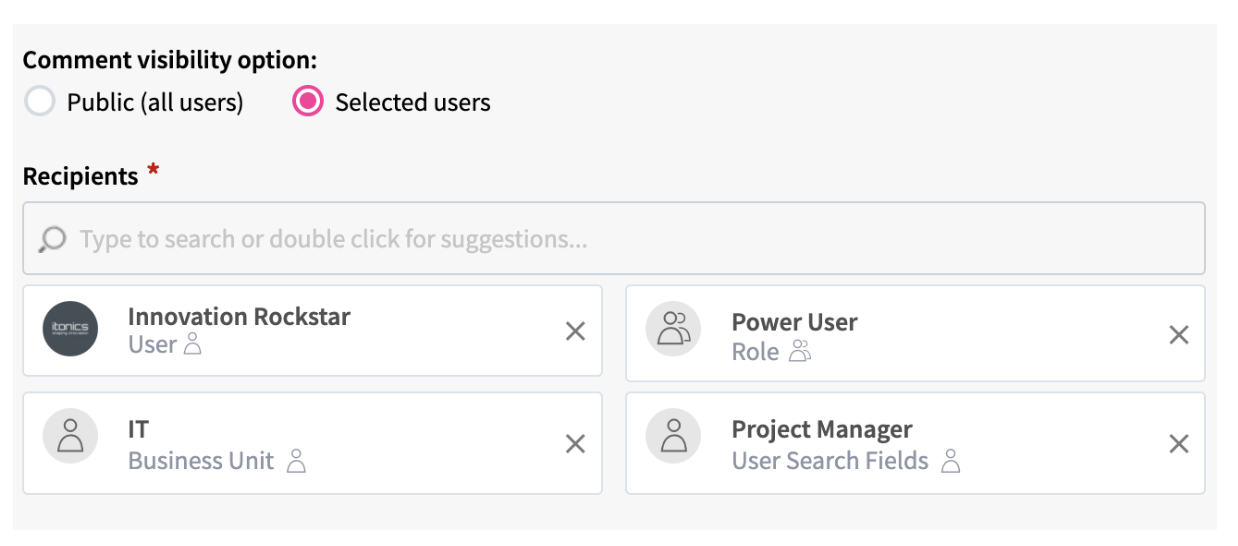1238x546 pixels.
Task: Remove the IT business unit recipient
Action: click(x=575, y=444)
